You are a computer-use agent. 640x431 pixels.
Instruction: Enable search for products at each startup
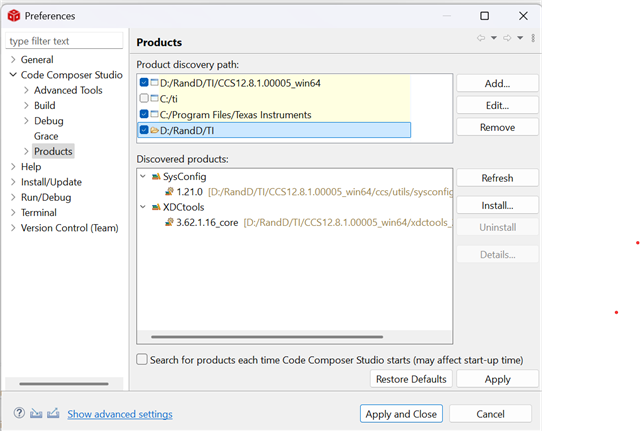pos(142,359)
